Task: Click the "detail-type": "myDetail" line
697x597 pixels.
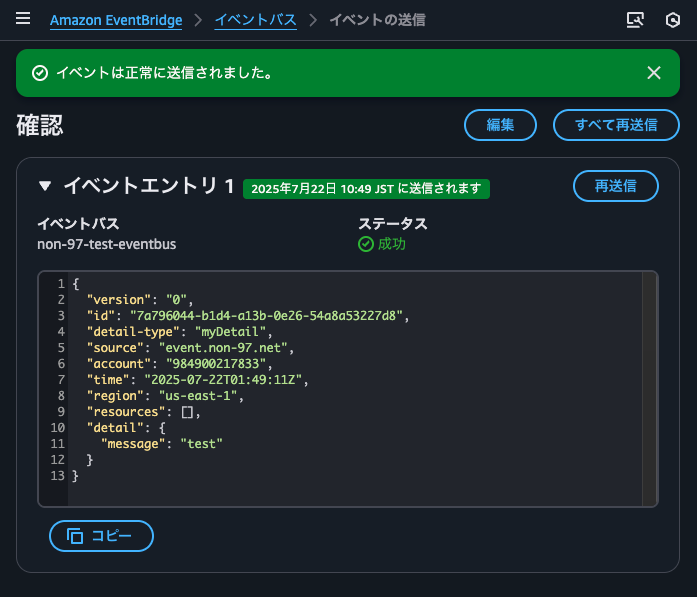Action: [x=179, y=332]
